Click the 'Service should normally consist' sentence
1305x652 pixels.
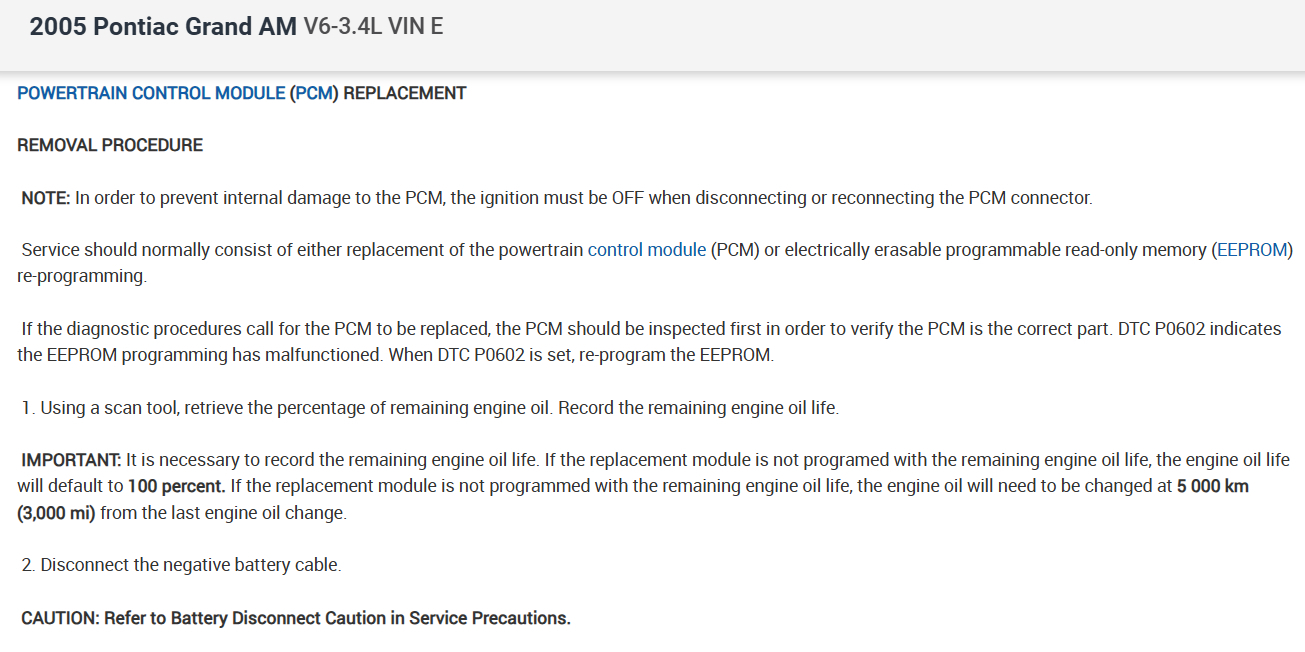click(300, 249)
